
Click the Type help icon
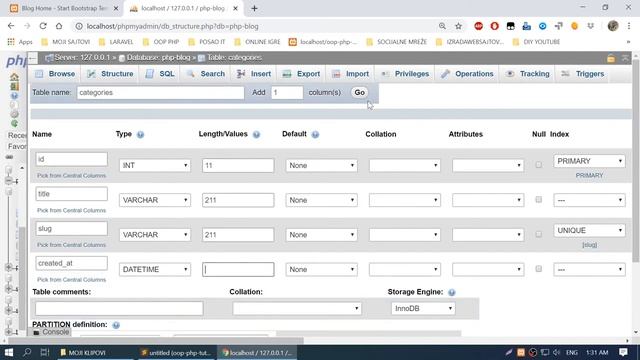(x=140, y=134)
